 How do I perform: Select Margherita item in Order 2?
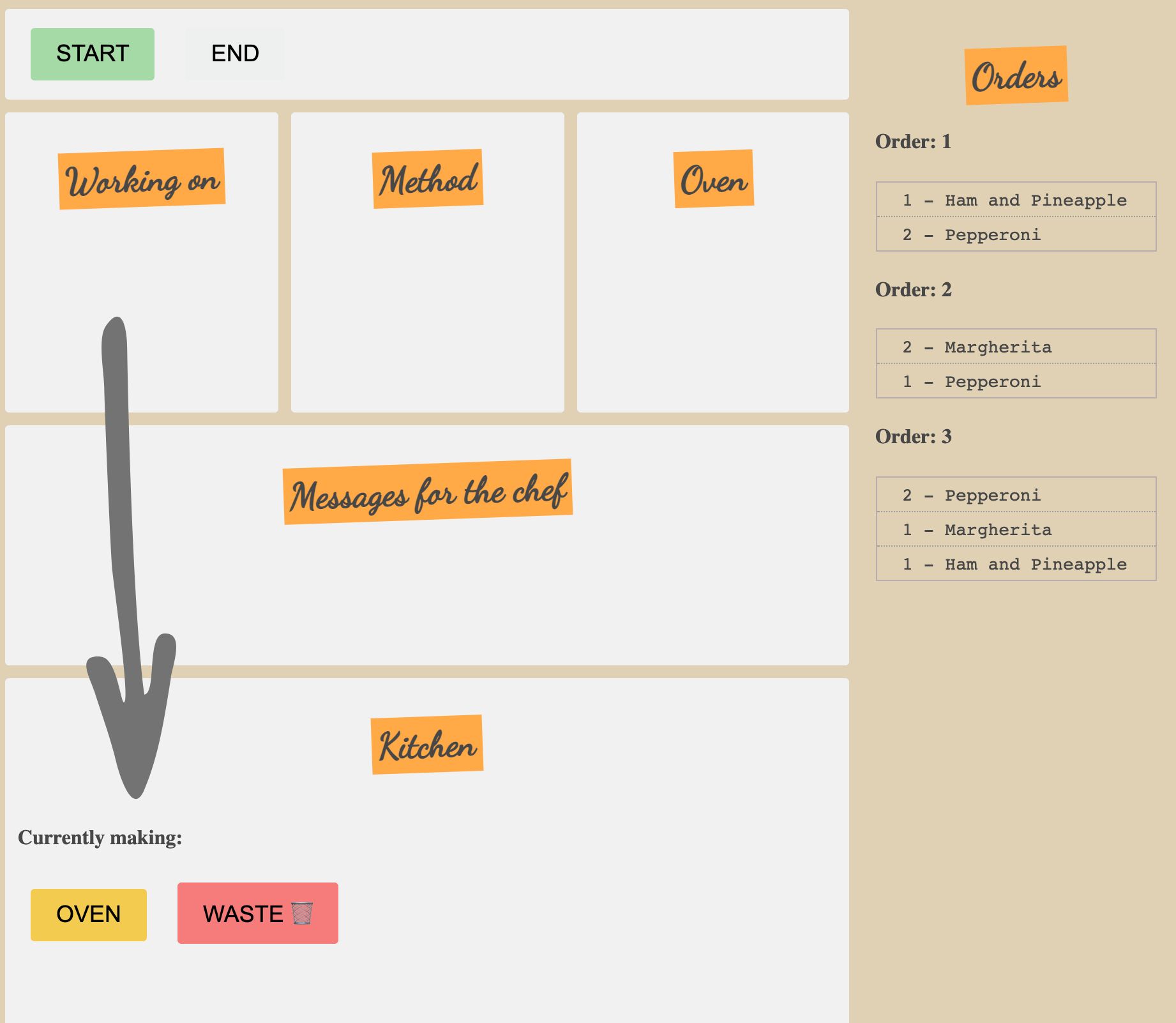coord(1016,347)
